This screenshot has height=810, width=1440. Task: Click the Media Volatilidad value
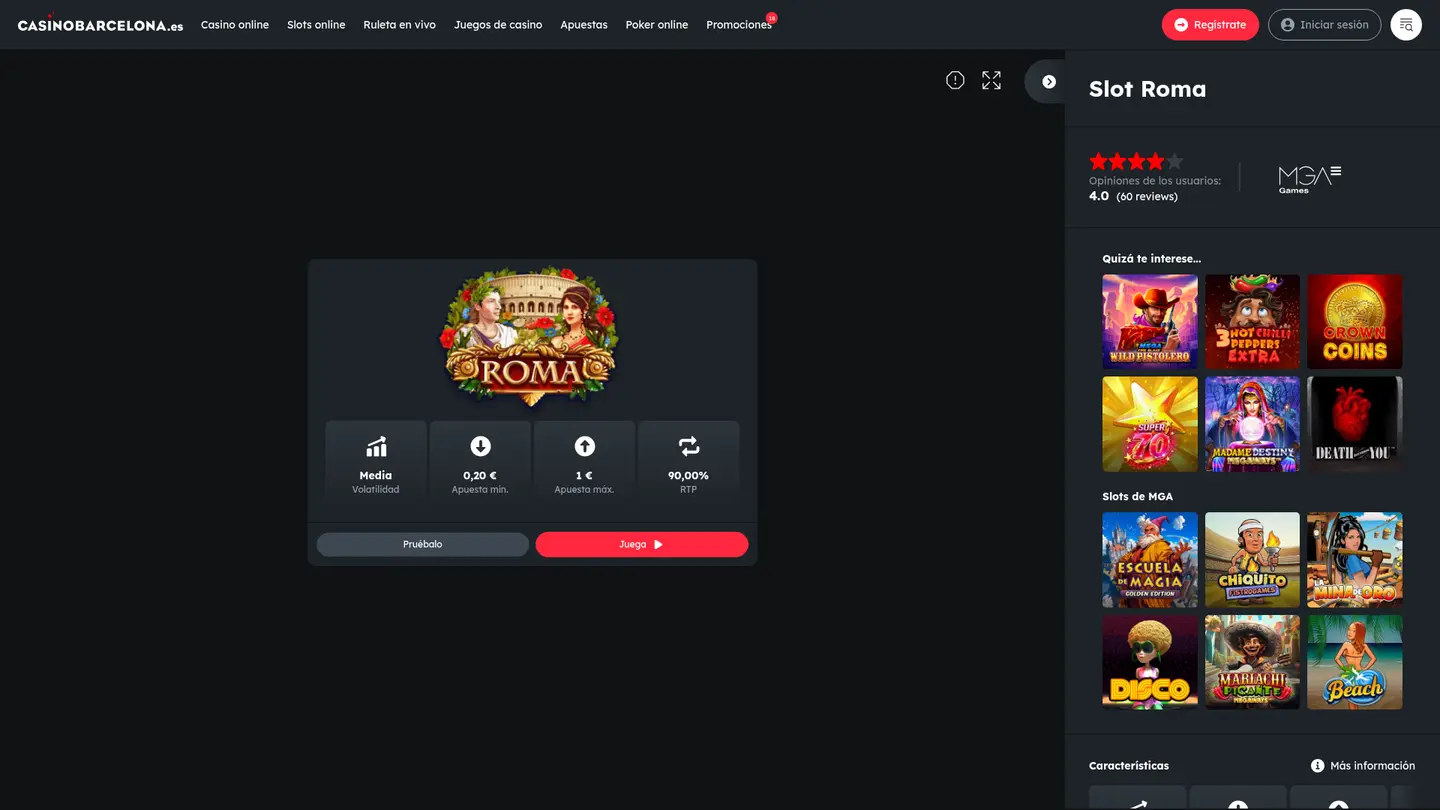pos(376,476)
